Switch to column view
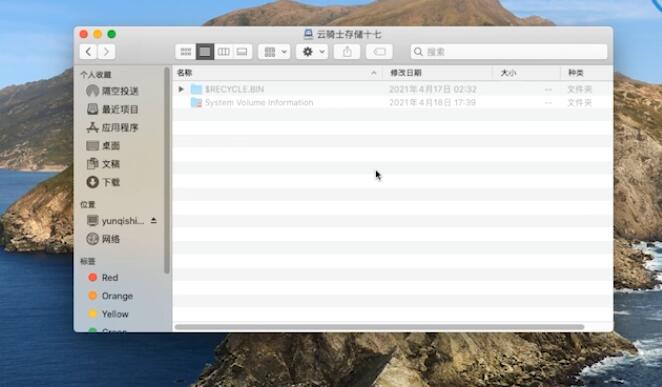 (x=223, y=51)
